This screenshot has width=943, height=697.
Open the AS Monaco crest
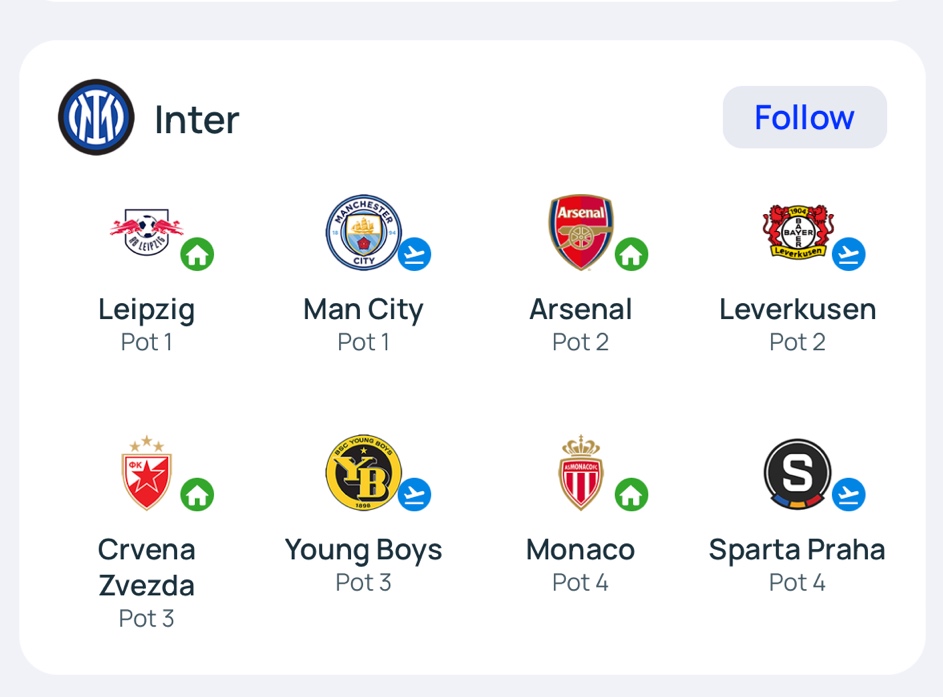point(580,473)
